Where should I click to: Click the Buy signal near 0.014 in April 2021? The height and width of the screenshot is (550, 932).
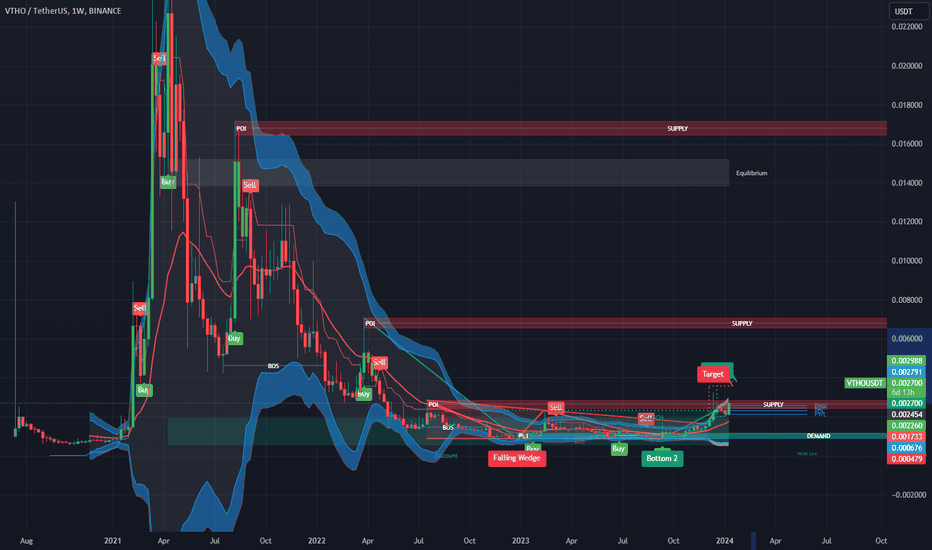pyautogui.click(x=168, y=182)
